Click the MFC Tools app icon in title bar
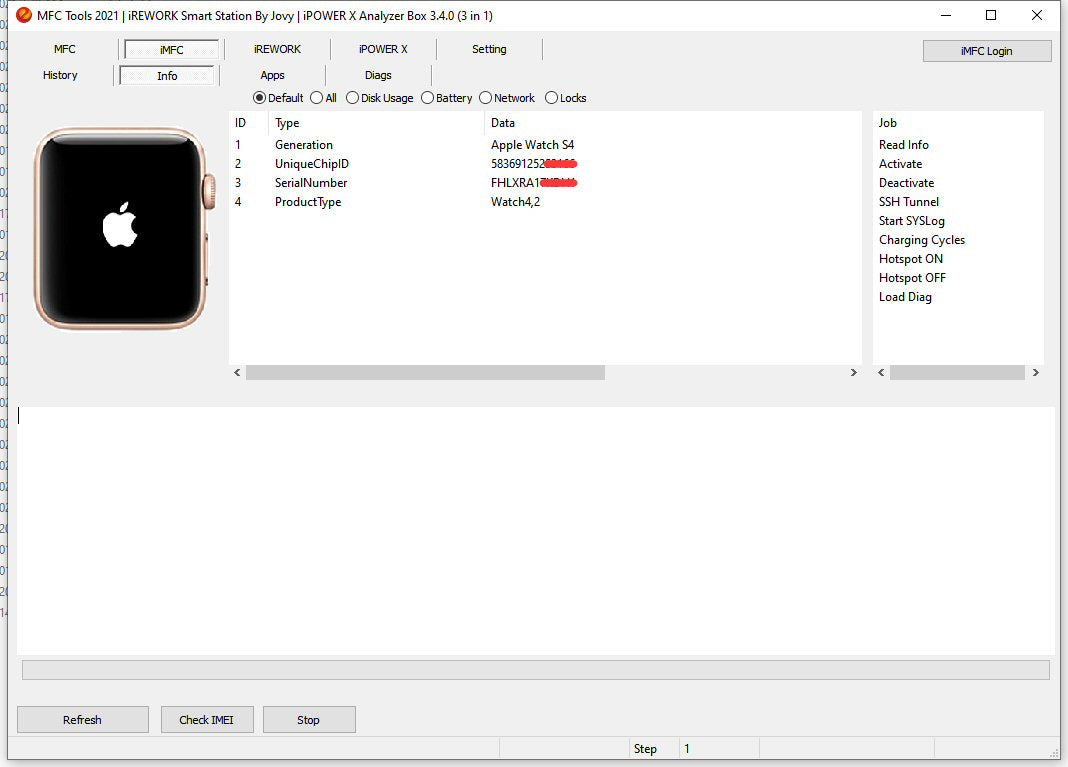Screen dimensions: 1068x767 24,15
